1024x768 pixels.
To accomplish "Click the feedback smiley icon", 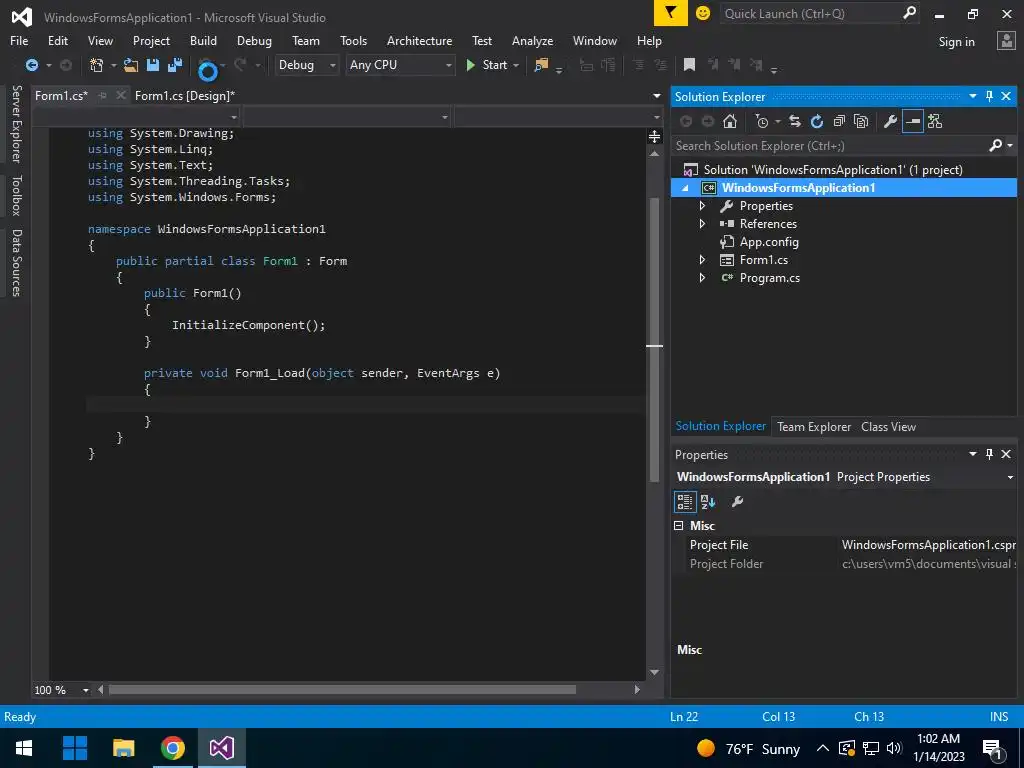I will tap(703, 13).
